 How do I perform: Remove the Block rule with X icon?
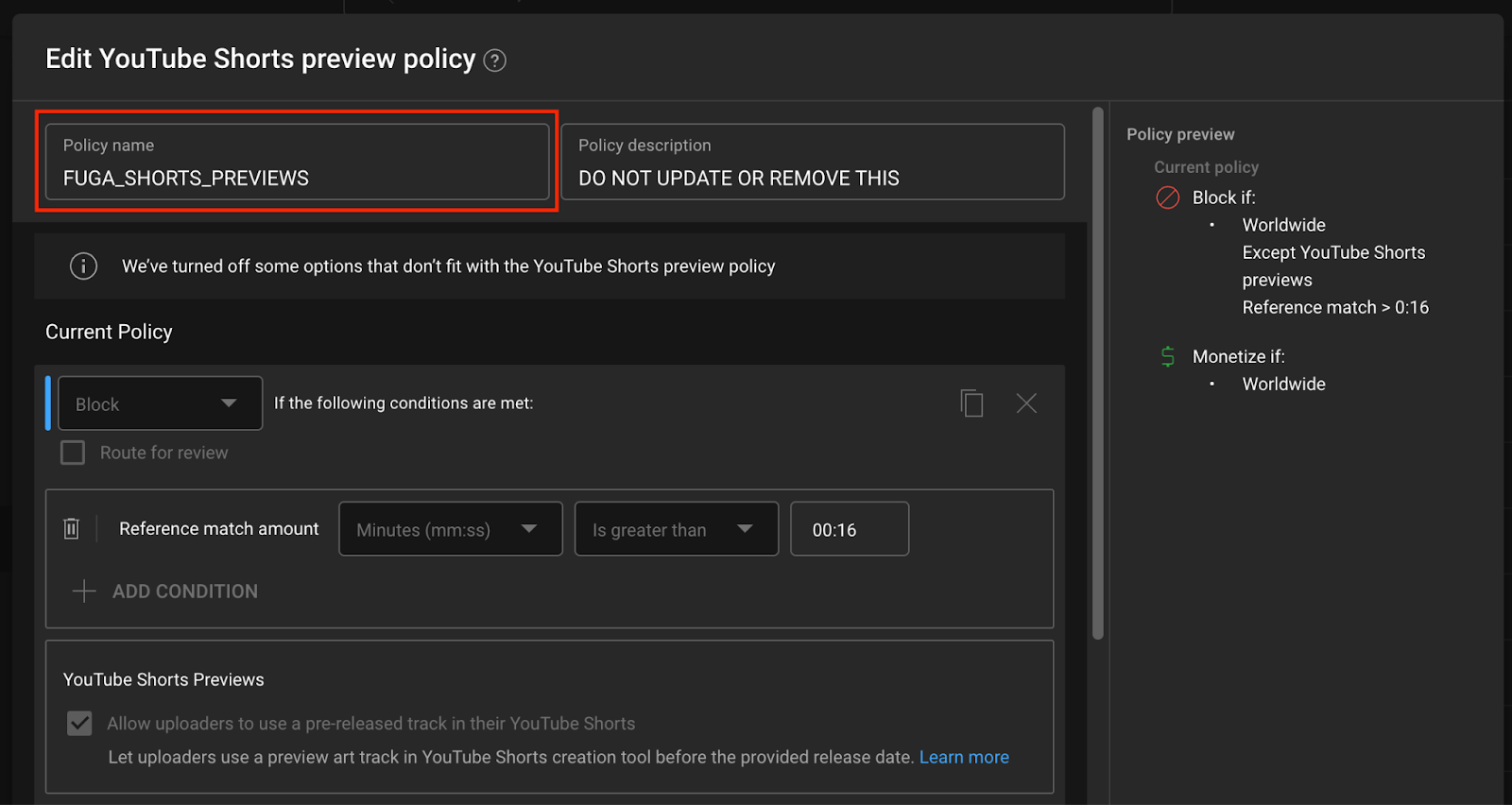tap(1026, 403)
